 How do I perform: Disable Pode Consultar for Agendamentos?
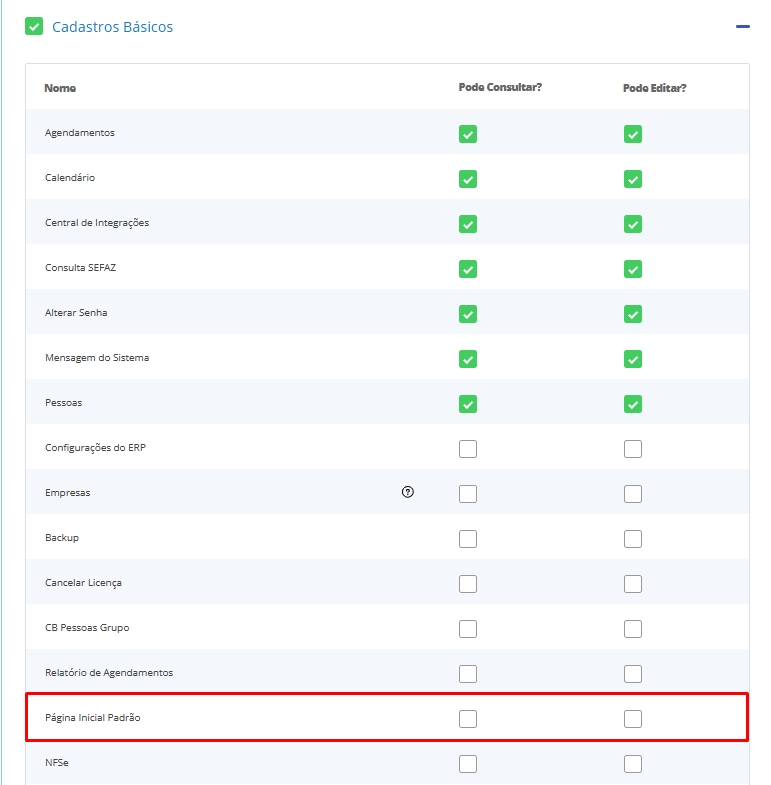[468, 134]
